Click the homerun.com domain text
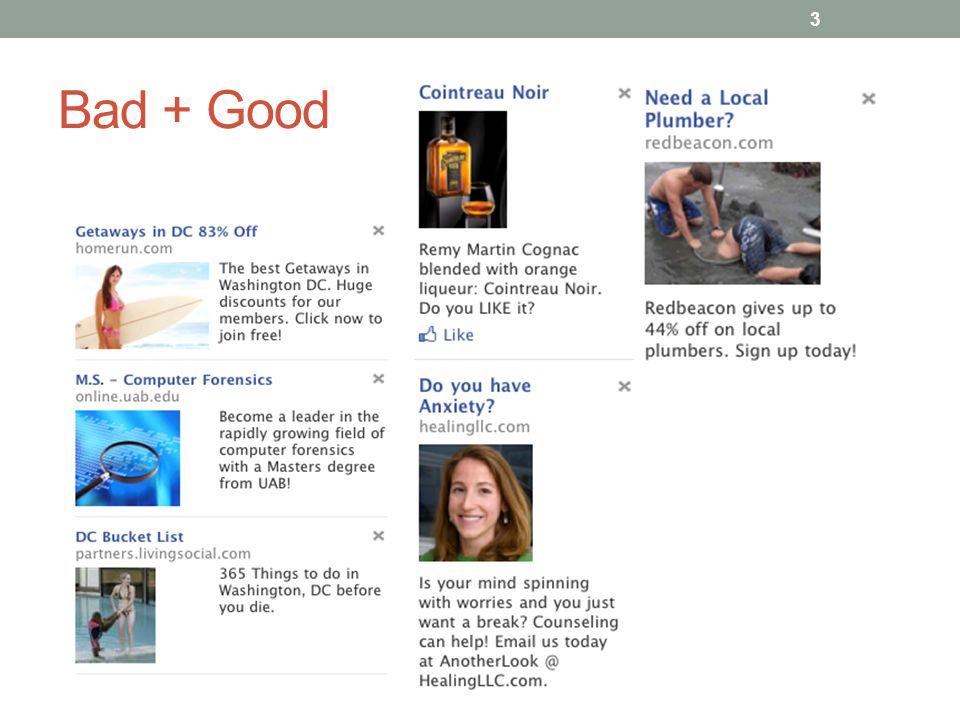This screenshot has height=720, width=960. (x=124, y=249)
